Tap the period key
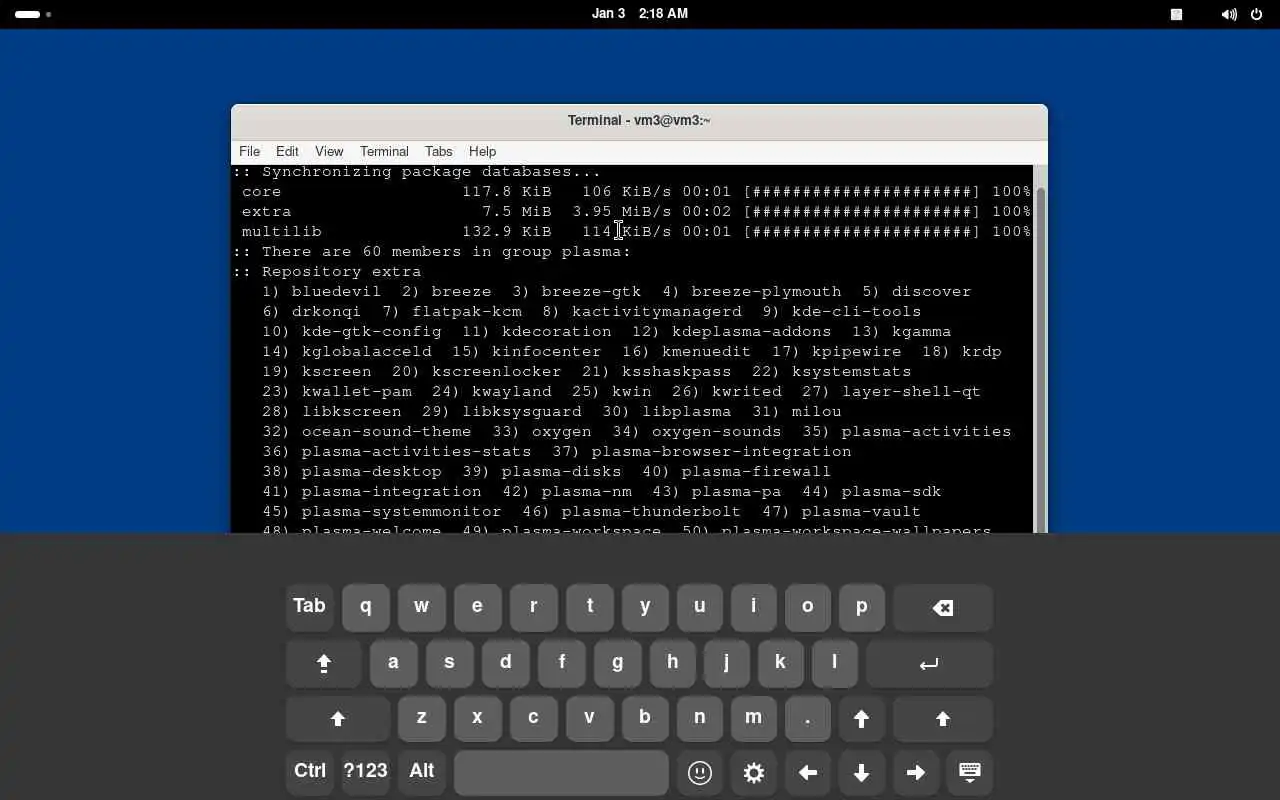 [x=808, y=719]
